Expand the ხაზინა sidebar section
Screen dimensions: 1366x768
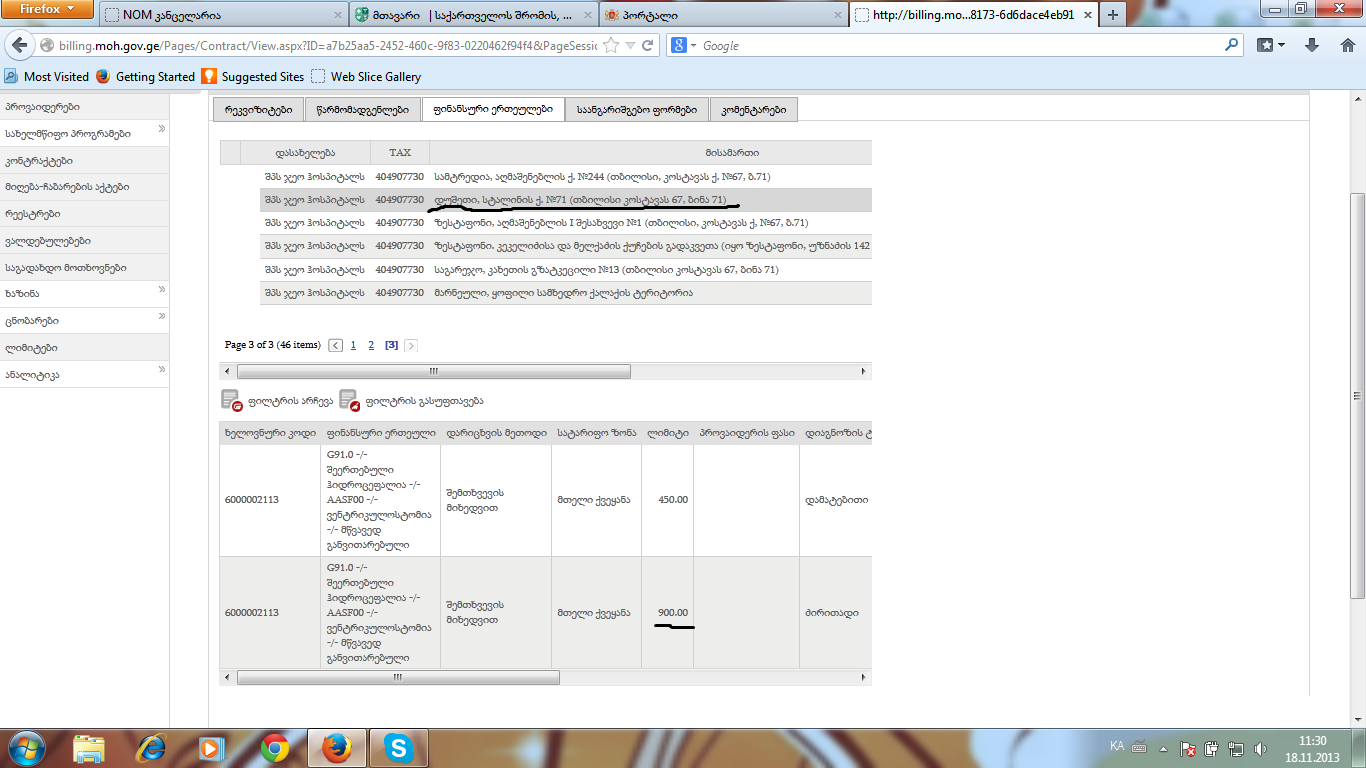click(161, 291)
